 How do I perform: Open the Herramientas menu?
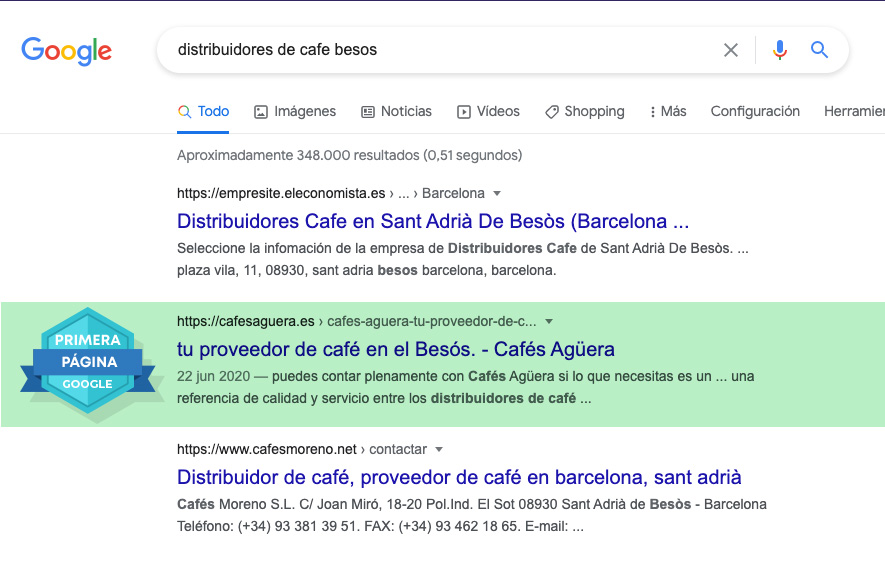coord(854,112)
